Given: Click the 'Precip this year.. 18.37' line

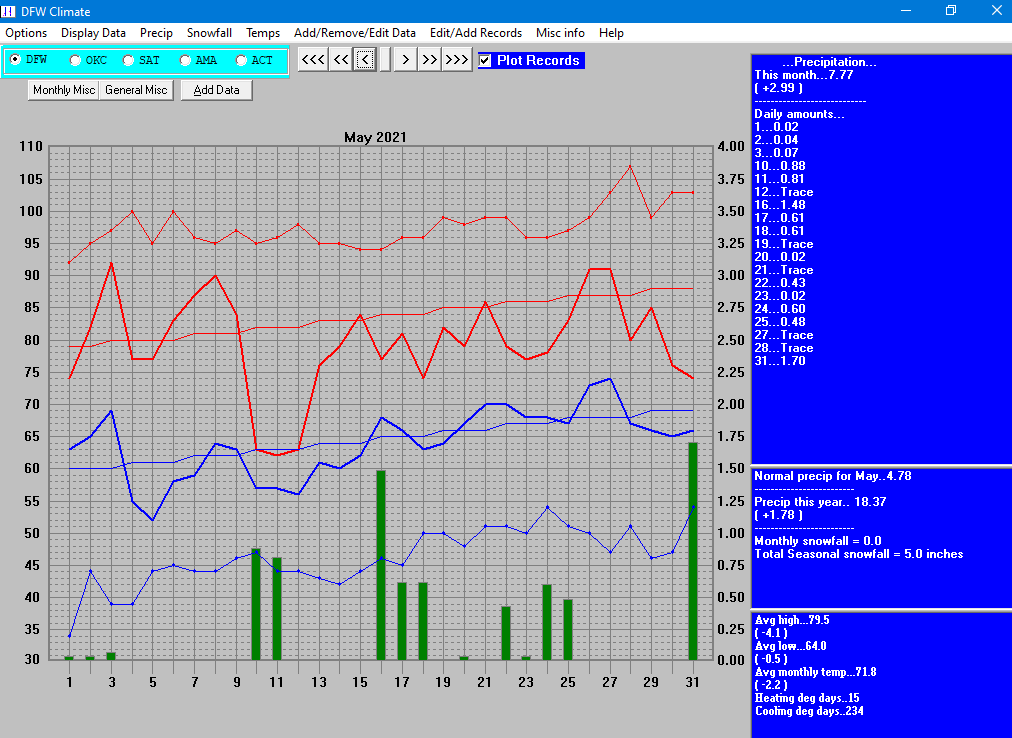Looking at the screenshot, I should pos(820,502).
